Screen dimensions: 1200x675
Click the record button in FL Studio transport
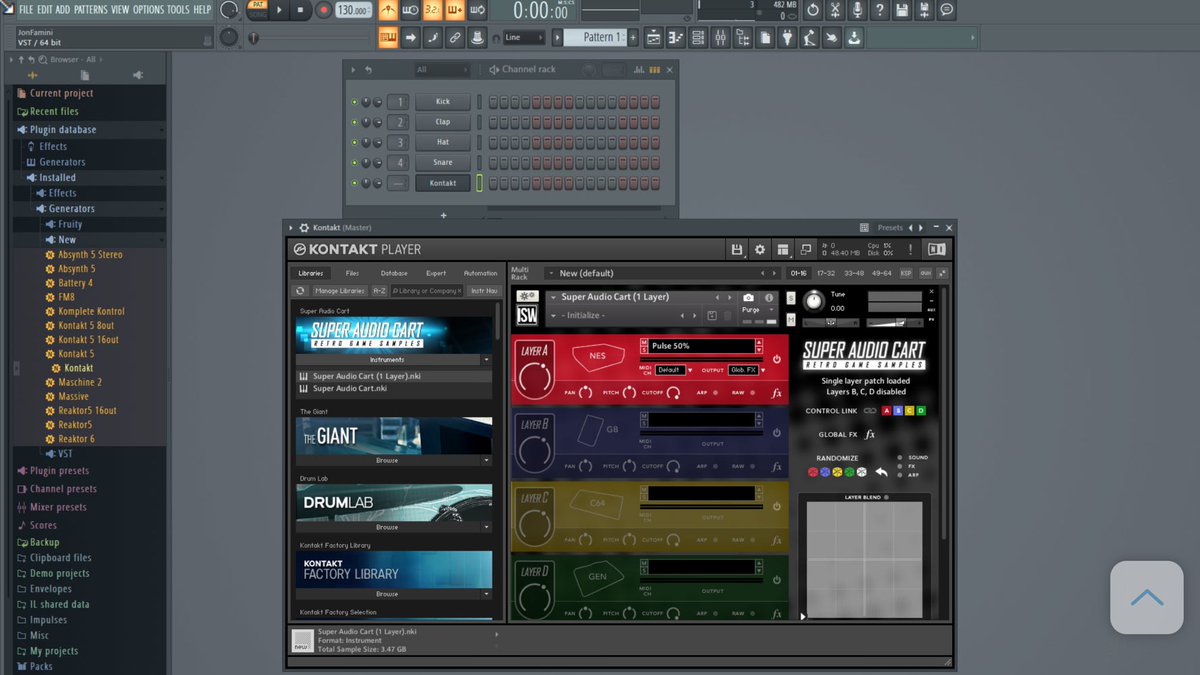(323, 10)
